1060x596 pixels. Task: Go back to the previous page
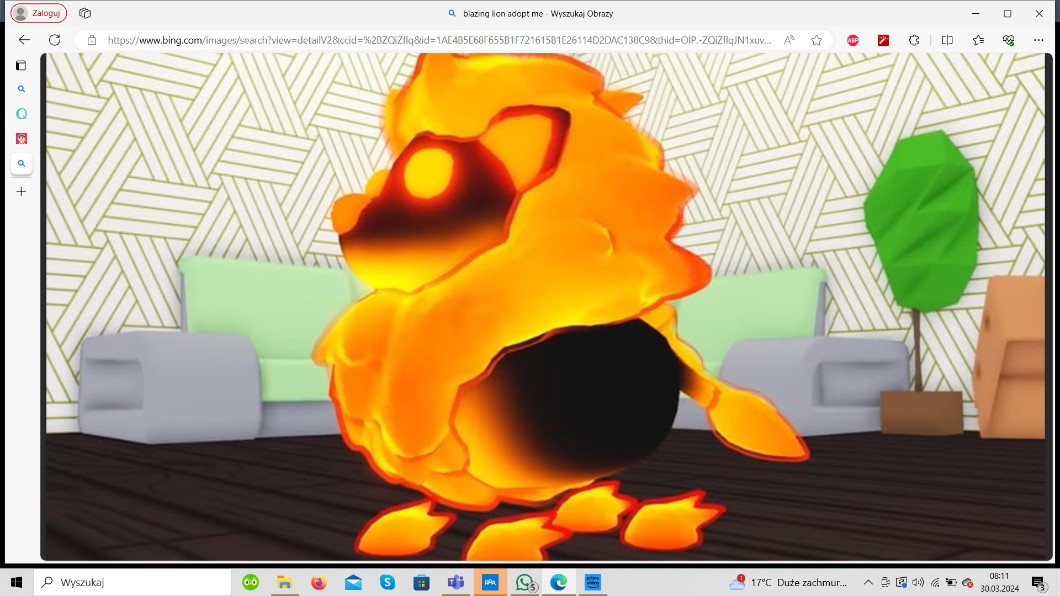coord(24,40)
